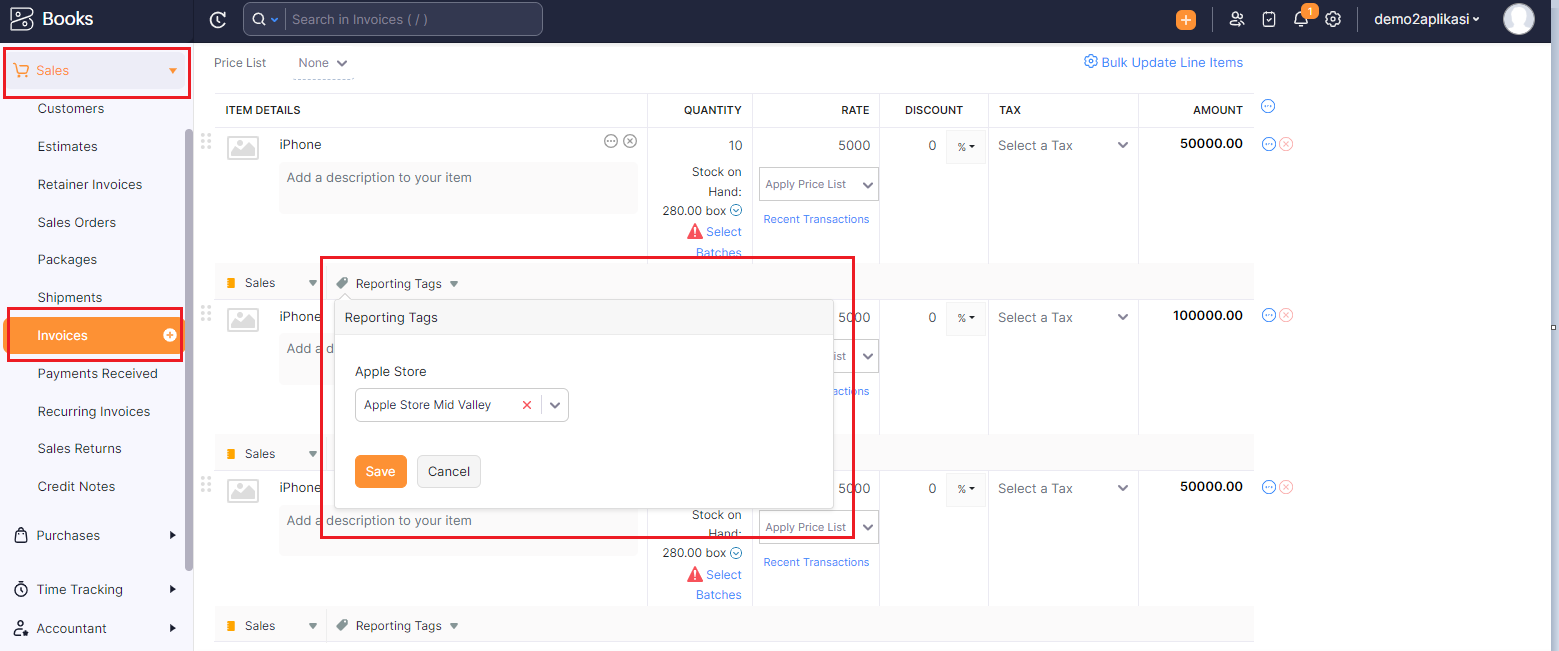The height and width of the screenshot is (651, 1559).
Task: Open Select a Tax dropdown in third row
Action: 1063,489
